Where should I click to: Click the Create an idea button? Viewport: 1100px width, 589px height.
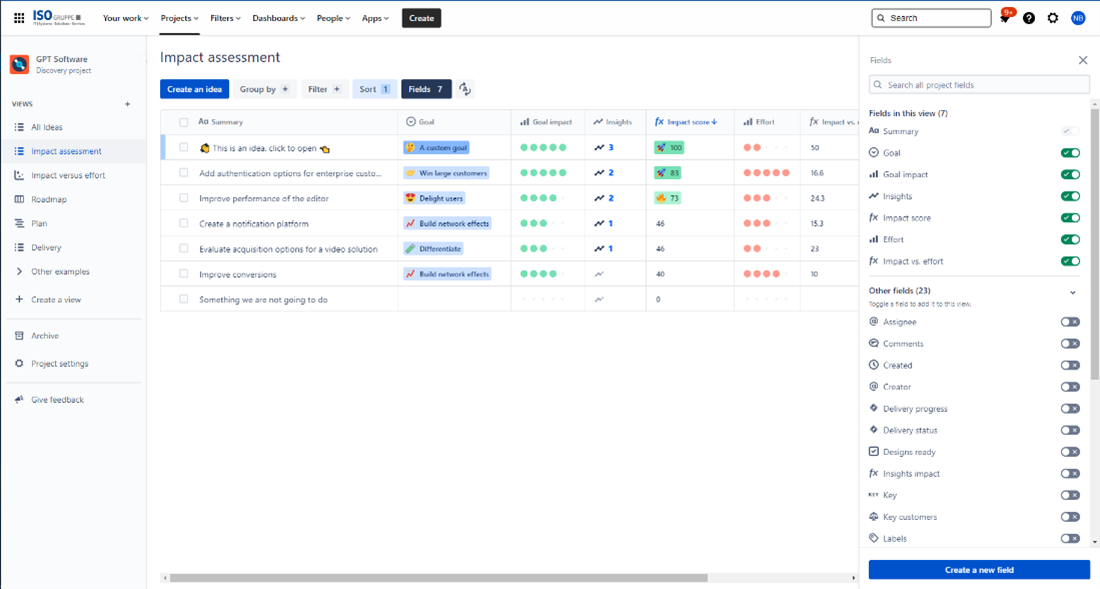[194, 89]
